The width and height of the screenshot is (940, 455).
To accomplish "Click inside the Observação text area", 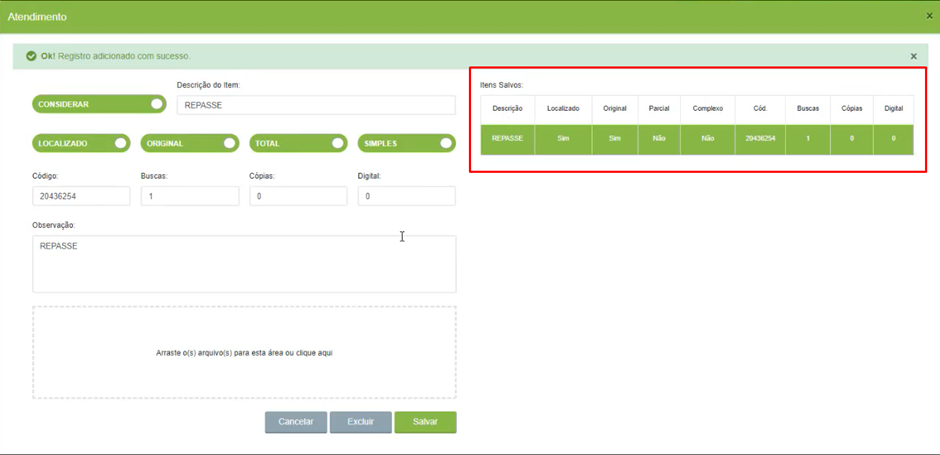I will pos(244,264).
